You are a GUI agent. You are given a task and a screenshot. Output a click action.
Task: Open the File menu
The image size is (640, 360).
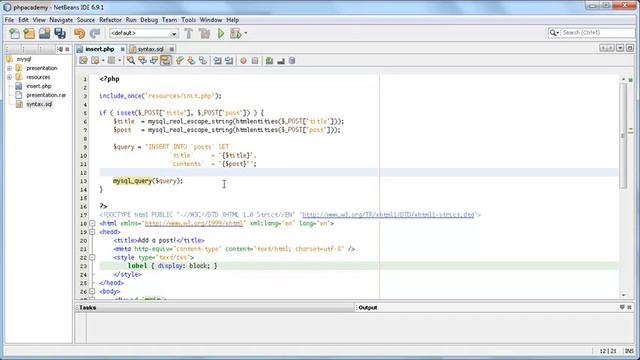pyautogui.click(x=9, y=20)
